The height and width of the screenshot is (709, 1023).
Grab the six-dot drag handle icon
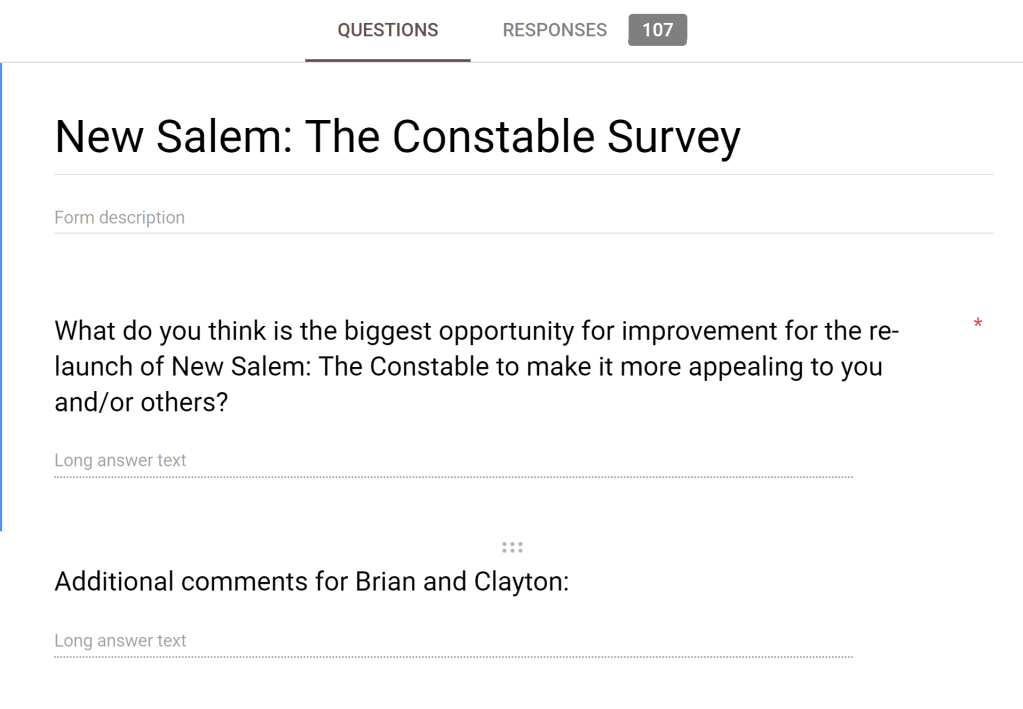click(x=512, y=547)
